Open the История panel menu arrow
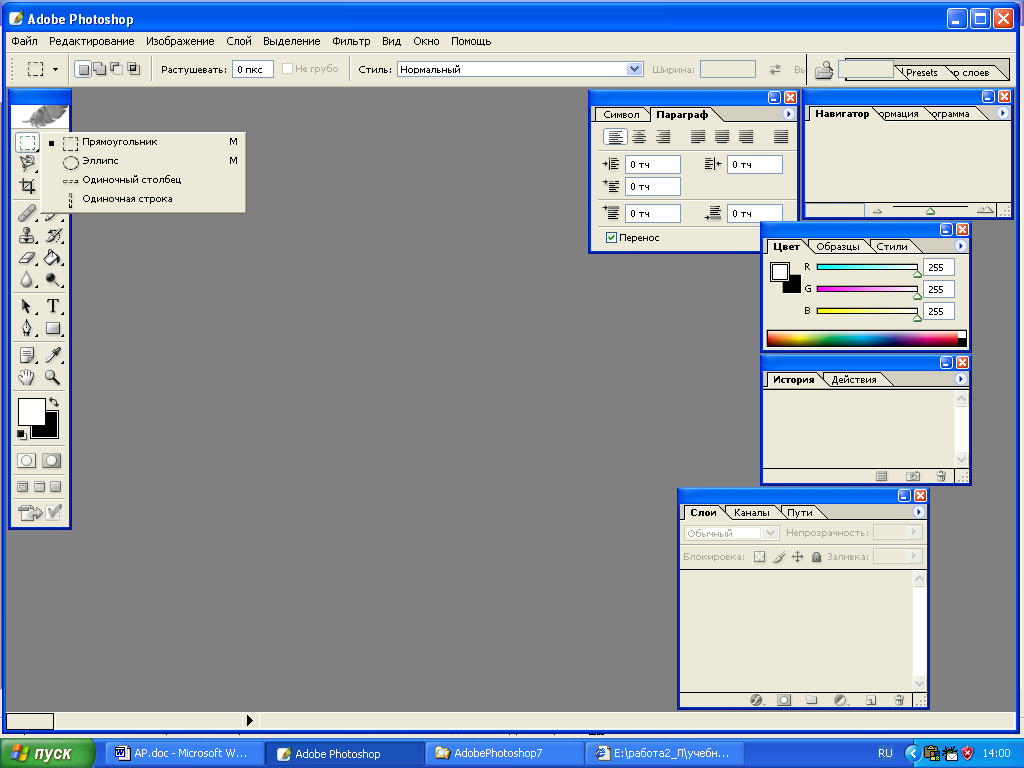Screen dimensions: 1024x768 [961, 379]
